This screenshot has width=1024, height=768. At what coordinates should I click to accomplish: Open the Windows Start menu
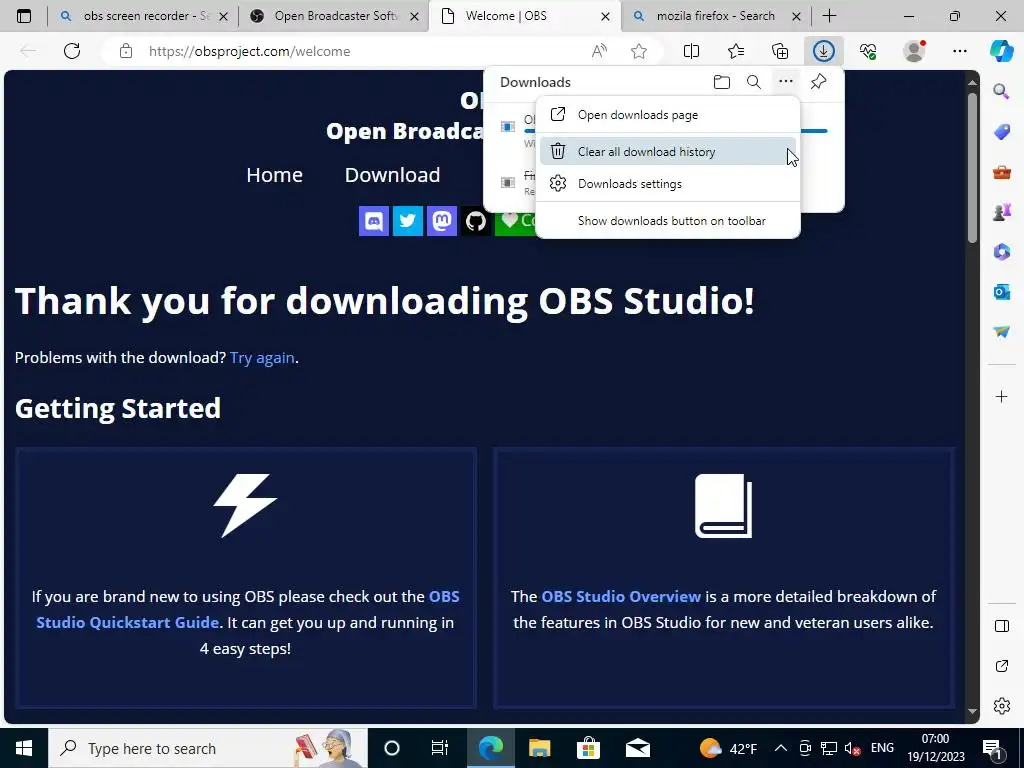(24, 748)
